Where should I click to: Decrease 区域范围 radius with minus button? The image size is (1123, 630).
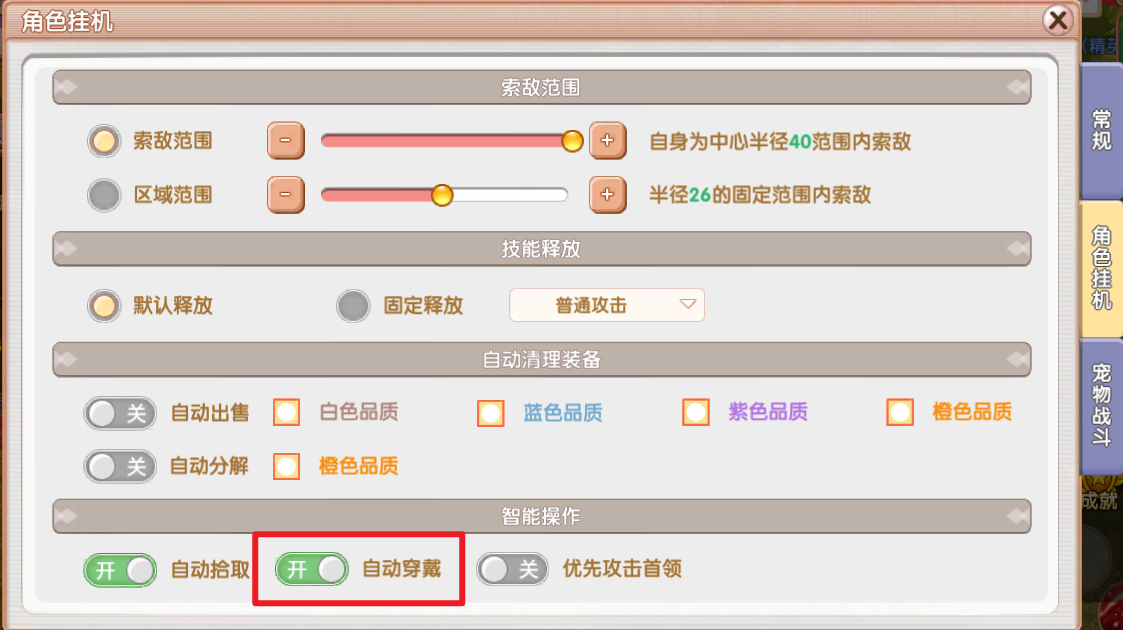click(285, 194)
